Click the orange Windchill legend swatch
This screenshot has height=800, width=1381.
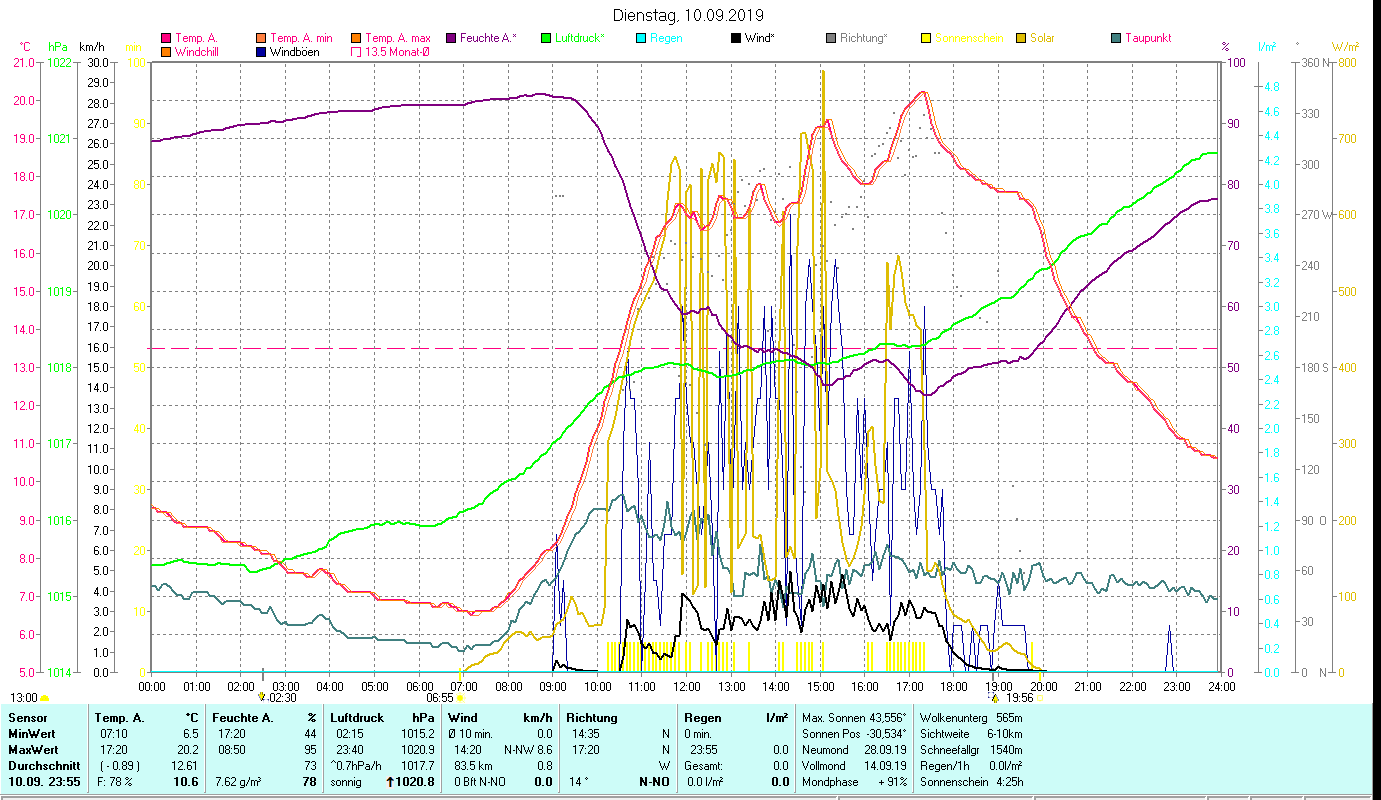(166, 52)
